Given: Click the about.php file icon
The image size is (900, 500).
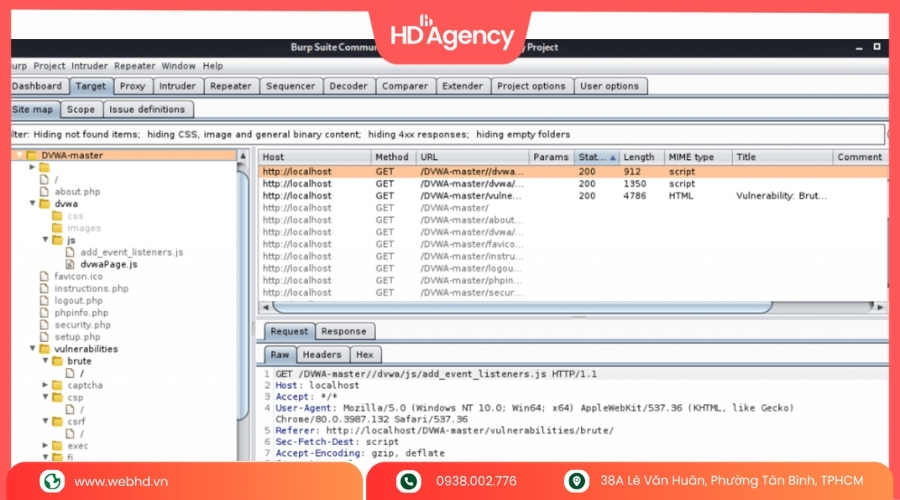Looking at the screenshot, I should [x=44, y=192].
